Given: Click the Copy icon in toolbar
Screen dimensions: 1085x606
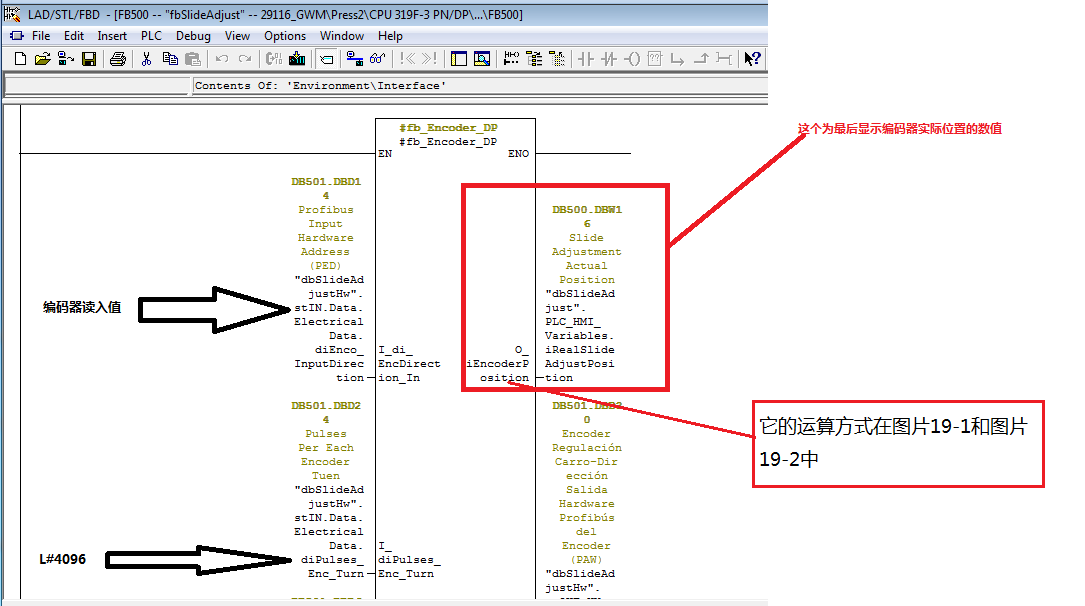Looking at the screenshot, I should point(170,59).
